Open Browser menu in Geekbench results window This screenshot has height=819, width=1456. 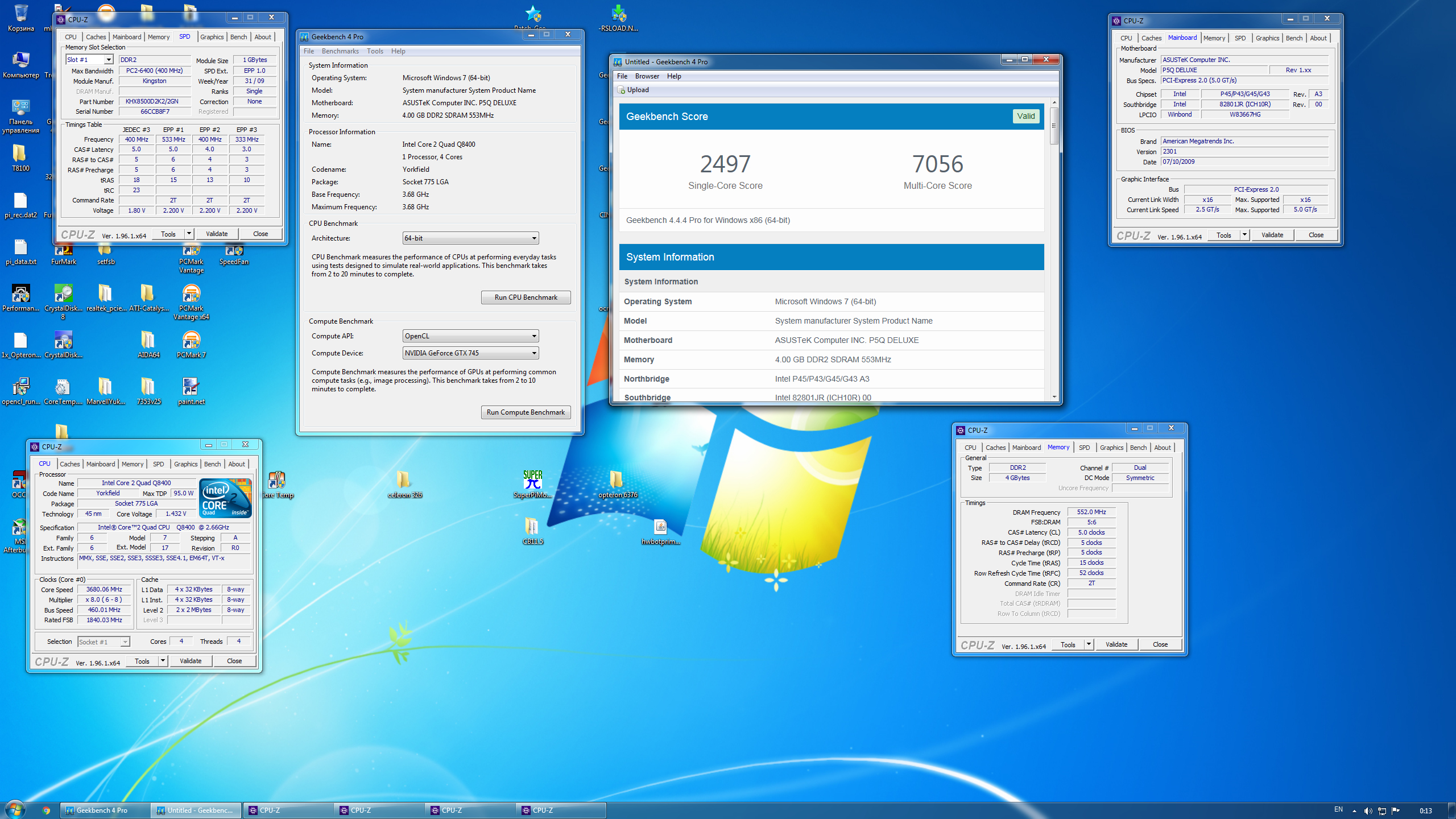[647, 76]
